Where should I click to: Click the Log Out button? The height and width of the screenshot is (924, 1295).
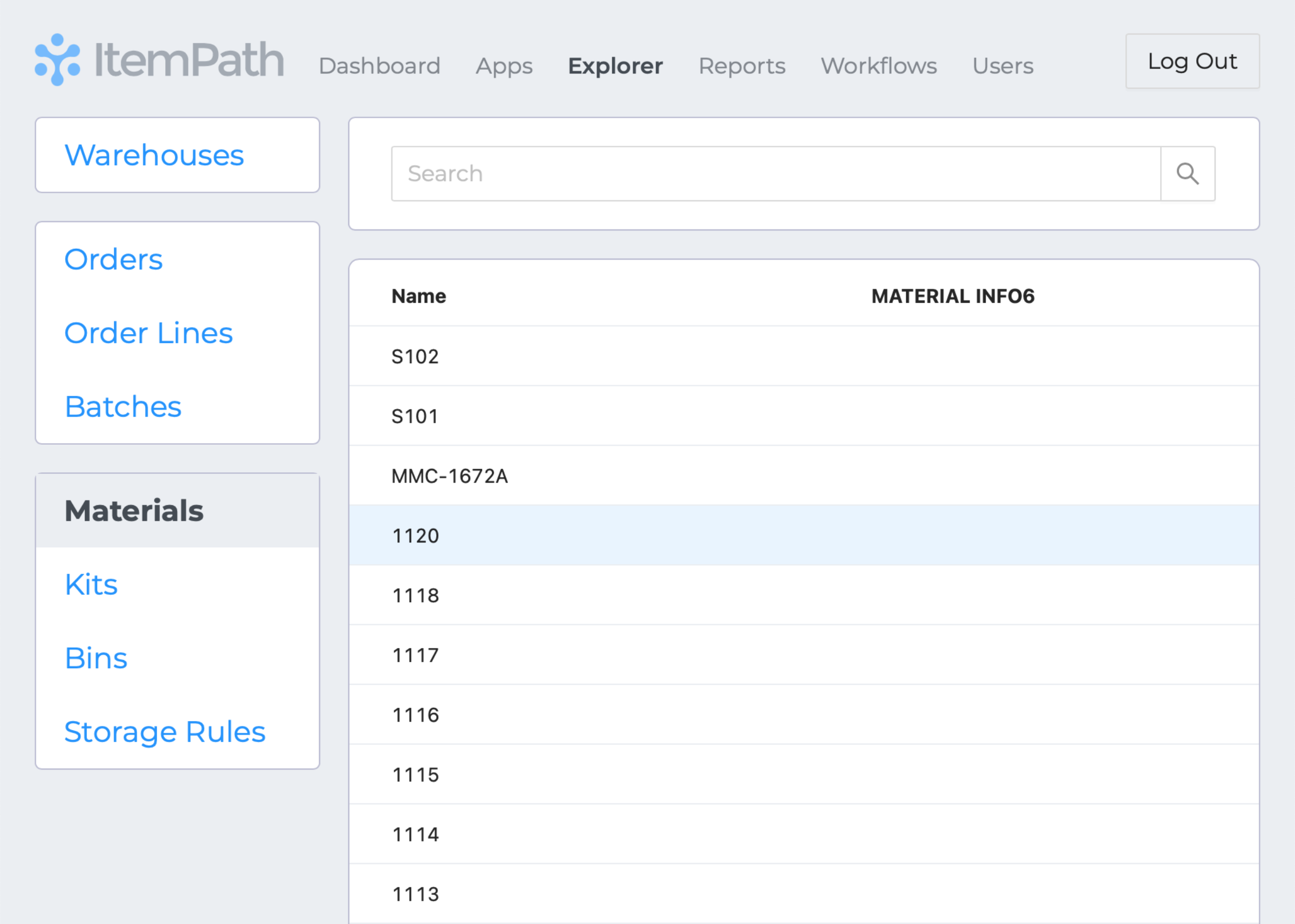[x=1192, y=61]
